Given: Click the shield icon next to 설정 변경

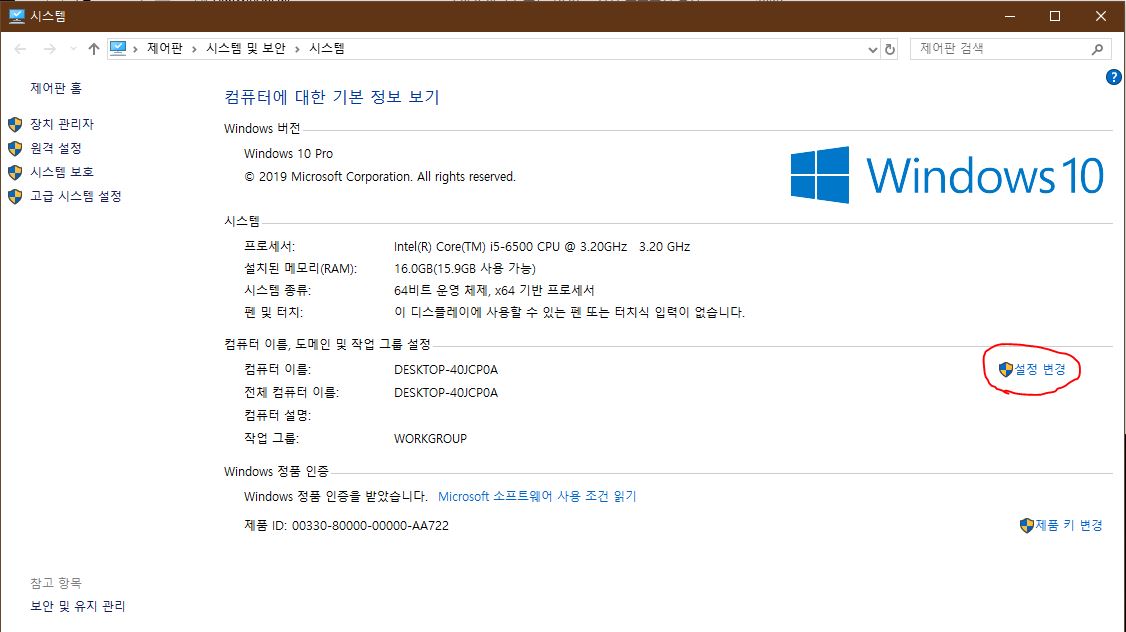Looking at the screenshot, I should [x=1005, y=369].
